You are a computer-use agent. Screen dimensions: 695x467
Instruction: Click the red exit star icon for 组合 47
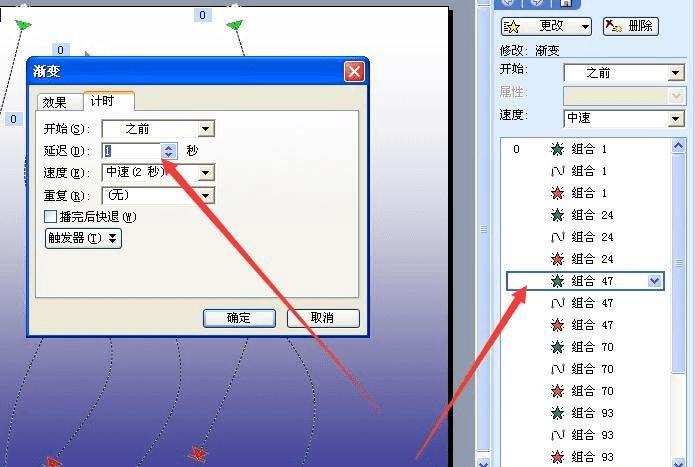pyautogui.click(x=557, y=325)
